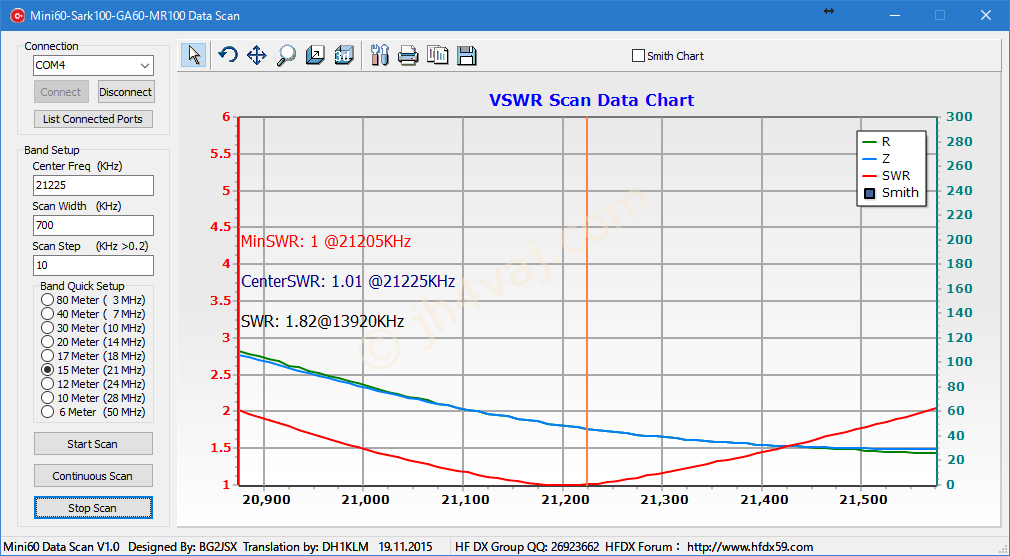Click the CenterSWR: 1.01 @21225KHz annotation
The width and height of the screenshot is (1010, 556).
point(348,282)
